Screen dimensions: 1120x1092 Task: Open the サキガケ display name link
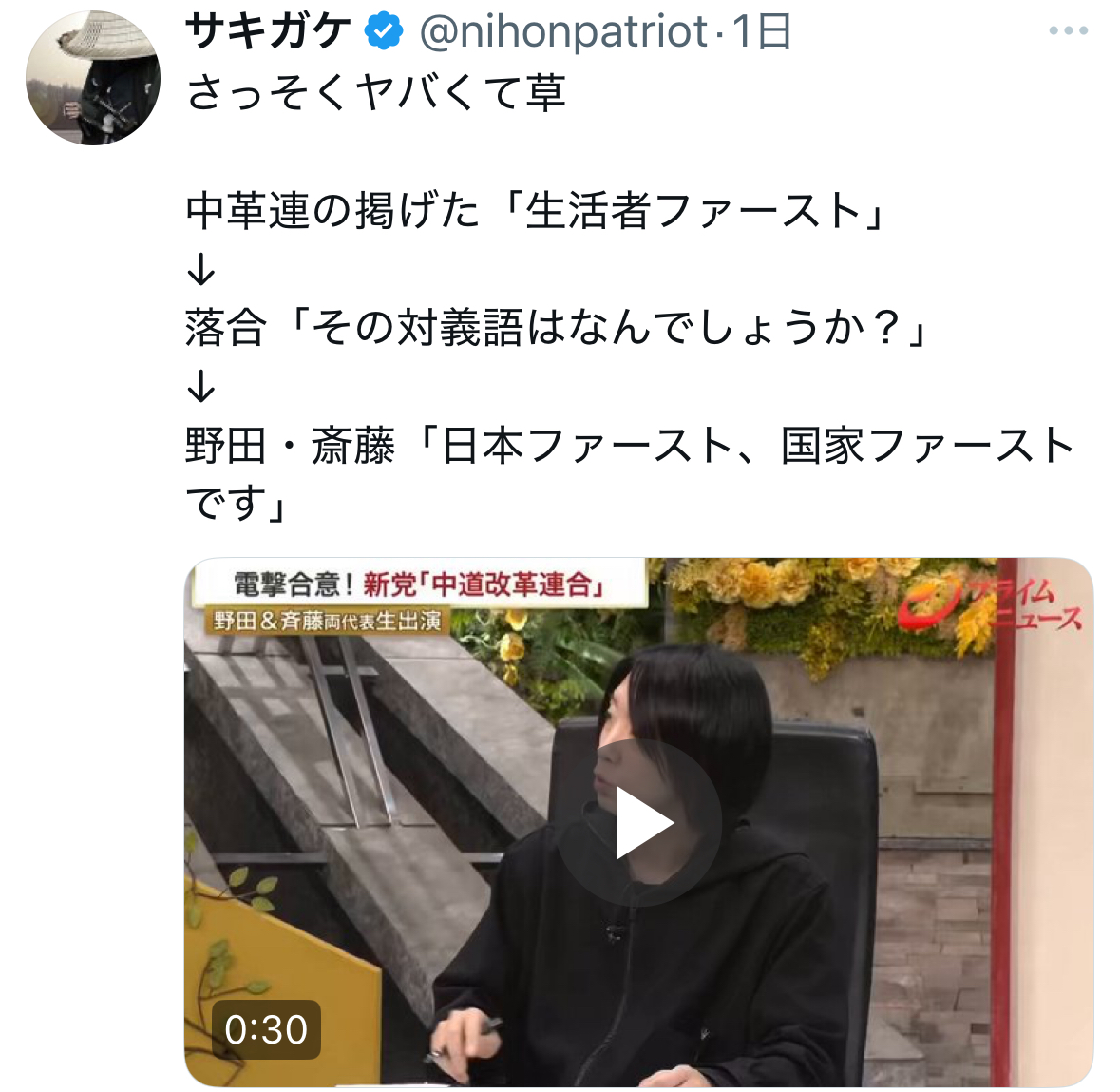(x=268, y=31)
